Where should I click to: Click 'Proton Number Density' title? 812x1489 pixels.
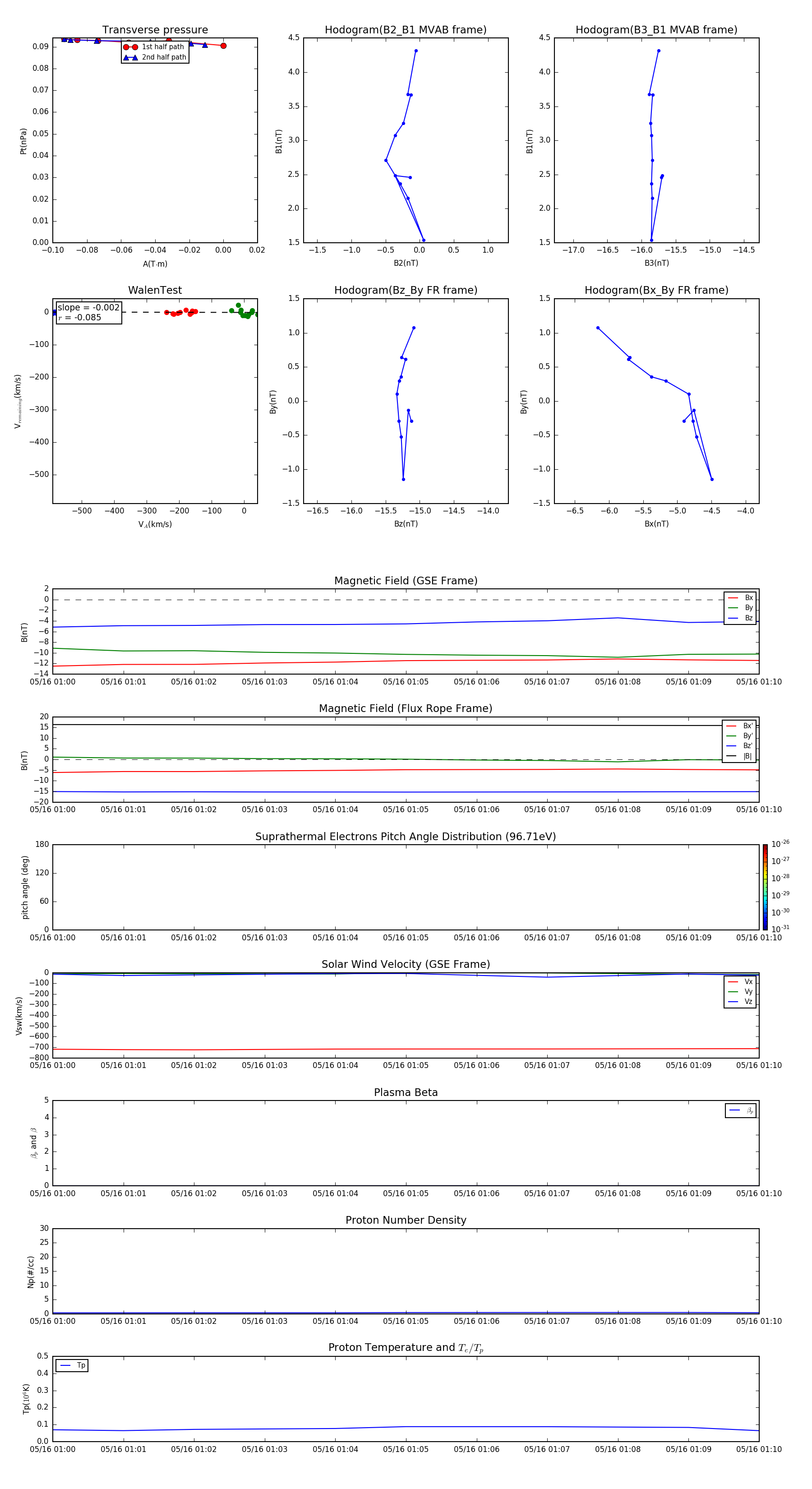point(406,1220)
